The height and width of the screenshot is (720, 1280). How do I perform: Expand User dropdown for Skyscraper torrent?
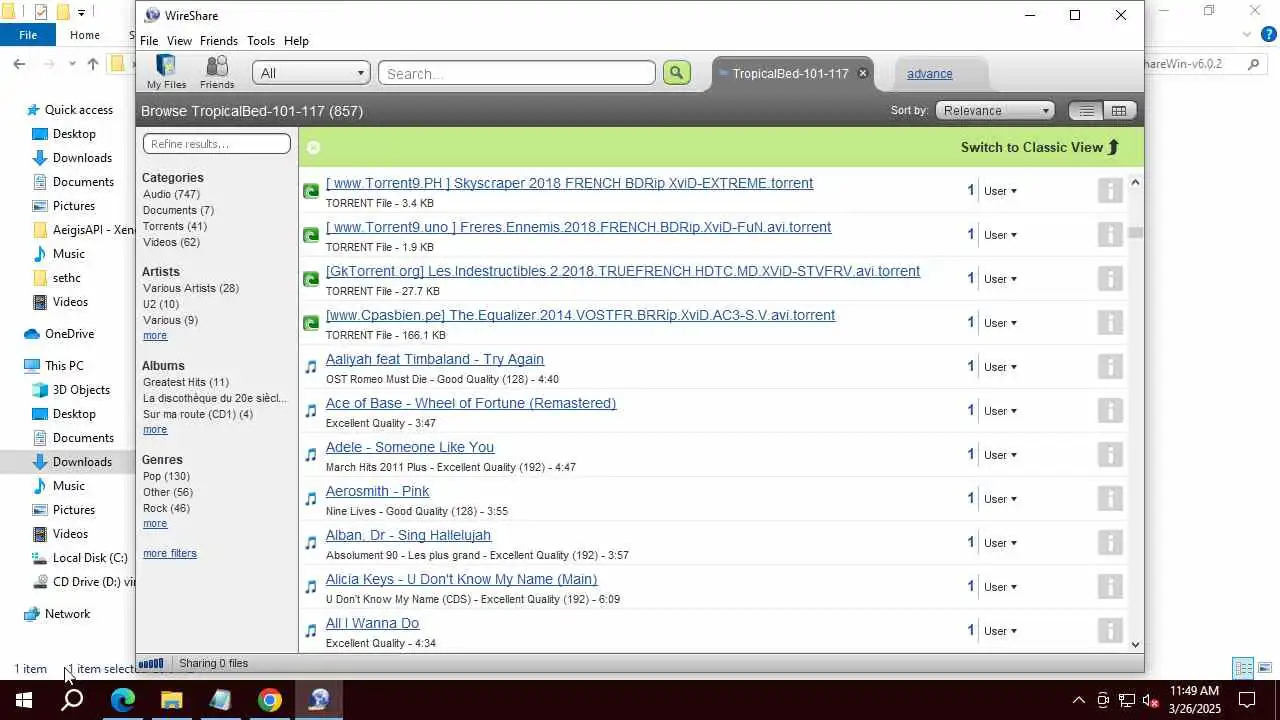click(x=1000, y=191)
